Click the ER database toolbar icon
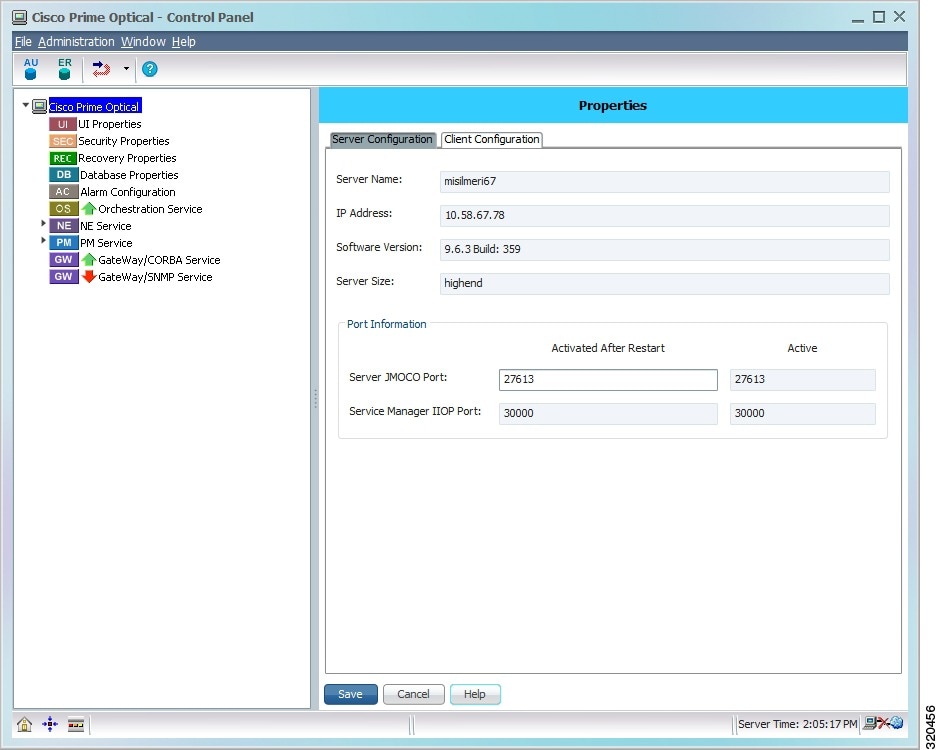The height and width of the screenshot is (750, 936). click(64, 69)
